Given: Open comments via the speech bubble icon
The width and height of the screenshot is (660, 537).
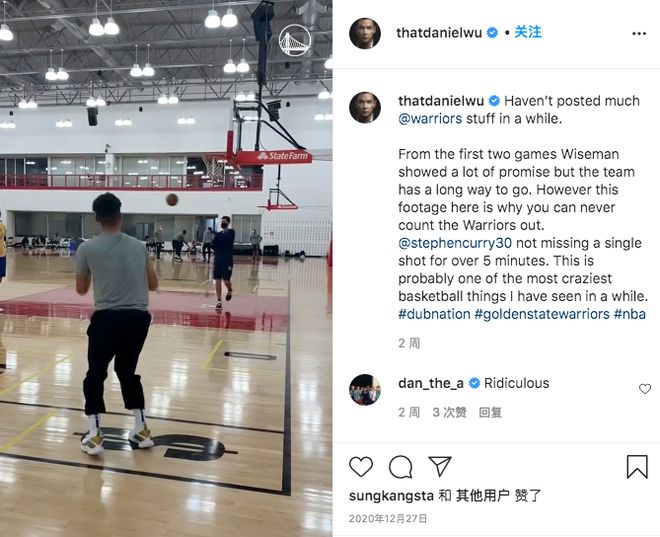Looking at the screenshot, I should [x=400, y=467].
